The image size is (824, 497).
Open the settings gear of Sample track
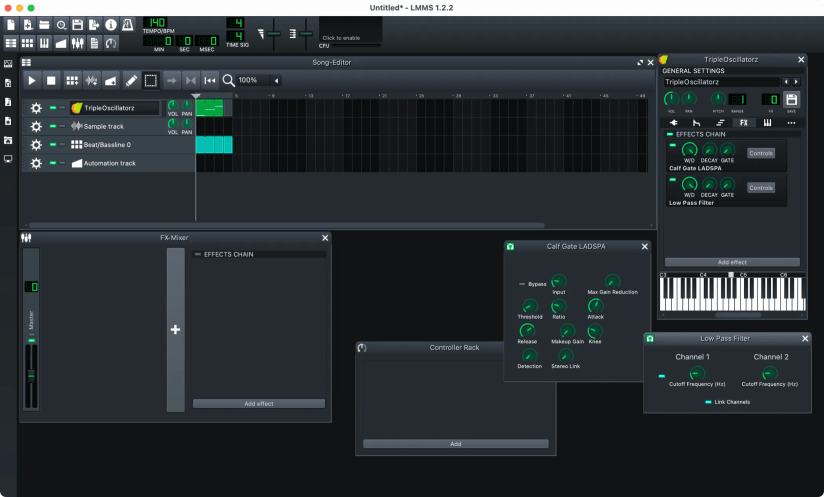(36, 127)
